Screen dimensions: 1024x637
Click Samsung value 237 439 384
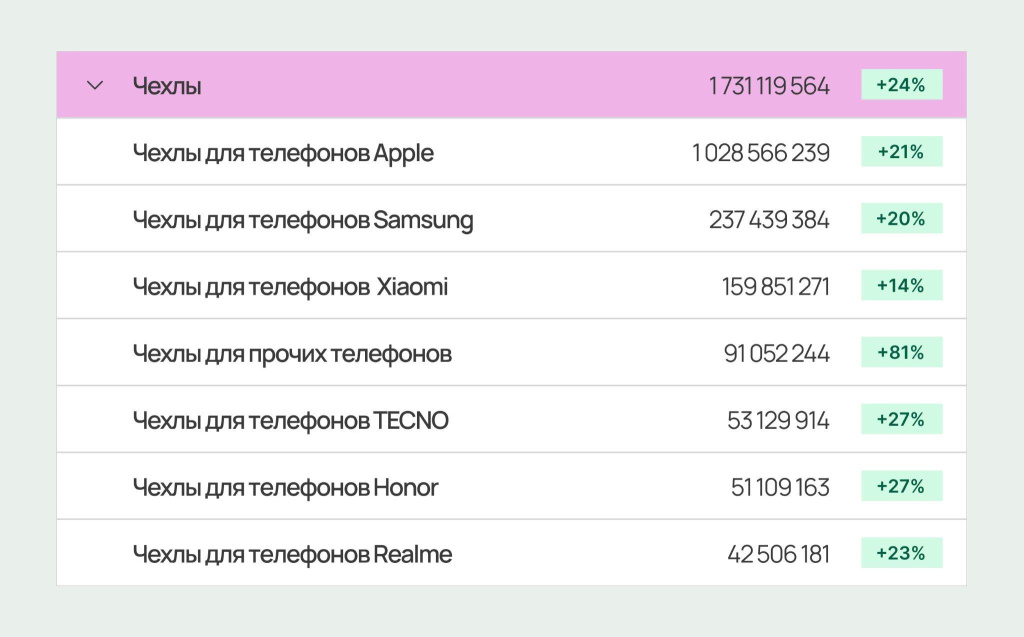pyautogui.click(x=769, y=220)
